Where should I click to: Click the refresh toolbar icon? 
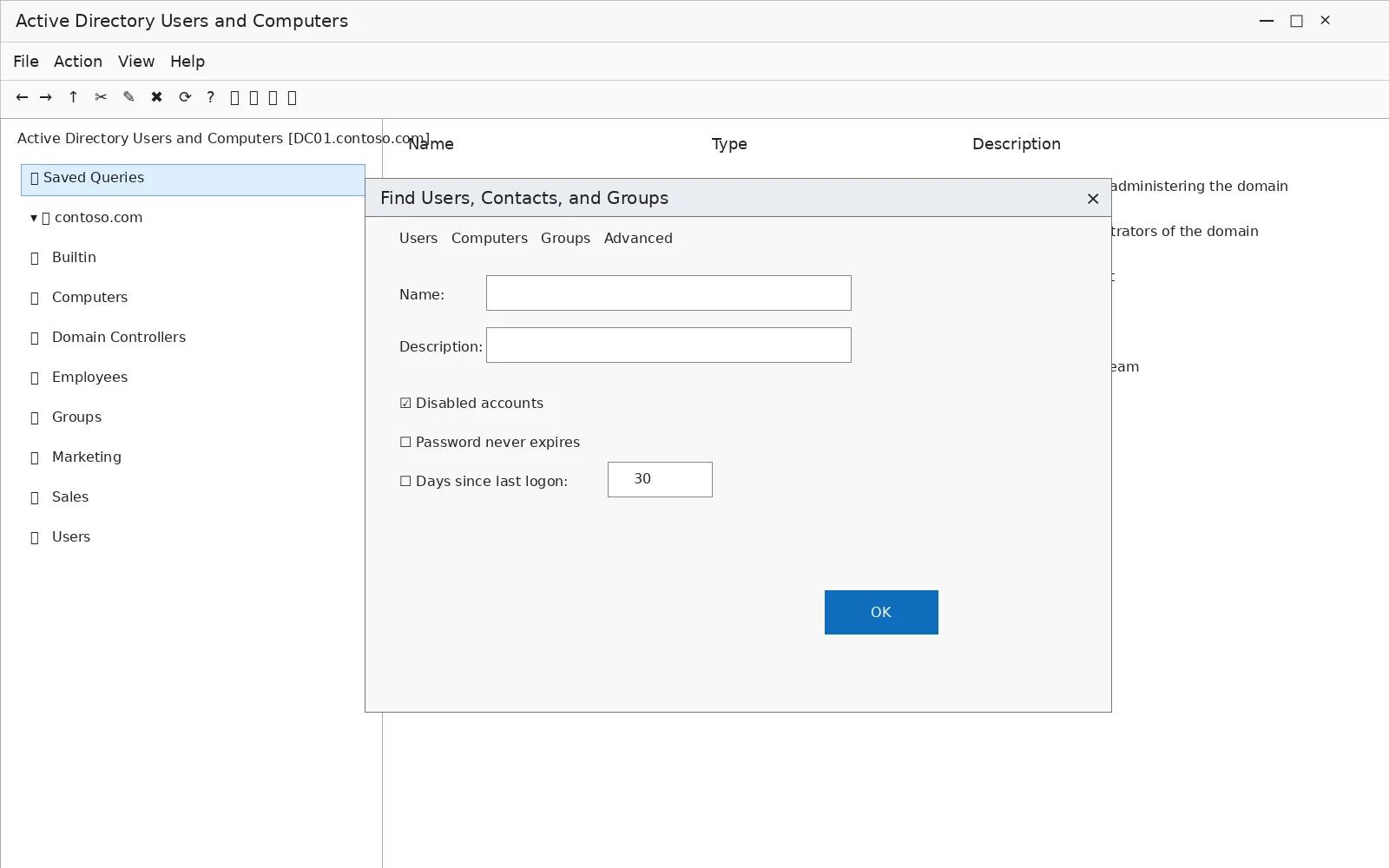pyautogui.click(x=185, y=97)
